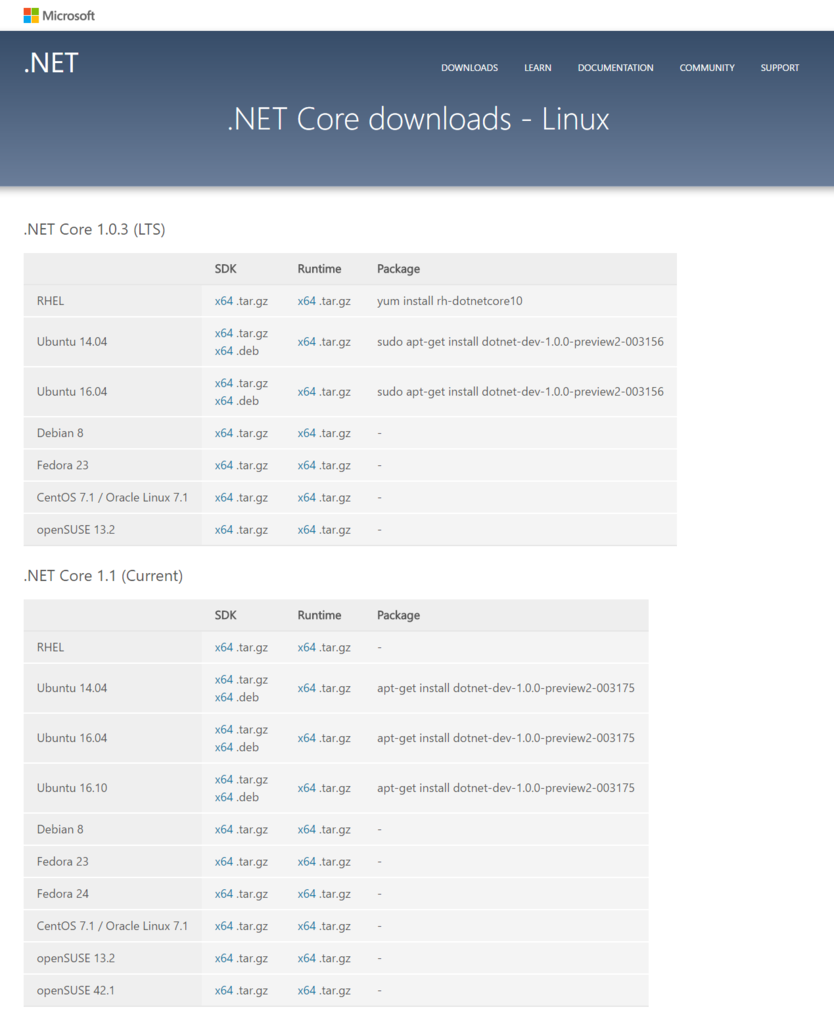Download CentOS 7.1 Runtime x64 in LTS table
Screen dimensions: 834x1024
click(307, 498)
